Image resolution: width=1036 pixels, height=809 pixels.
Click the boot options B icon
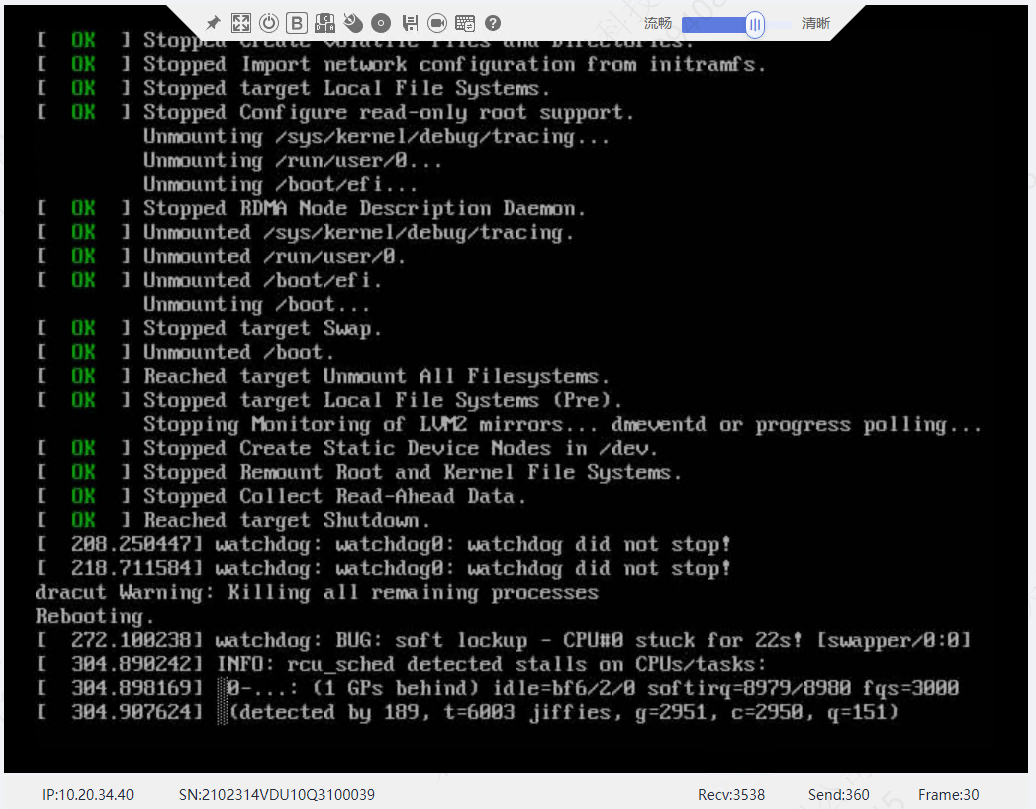(297, 23)
